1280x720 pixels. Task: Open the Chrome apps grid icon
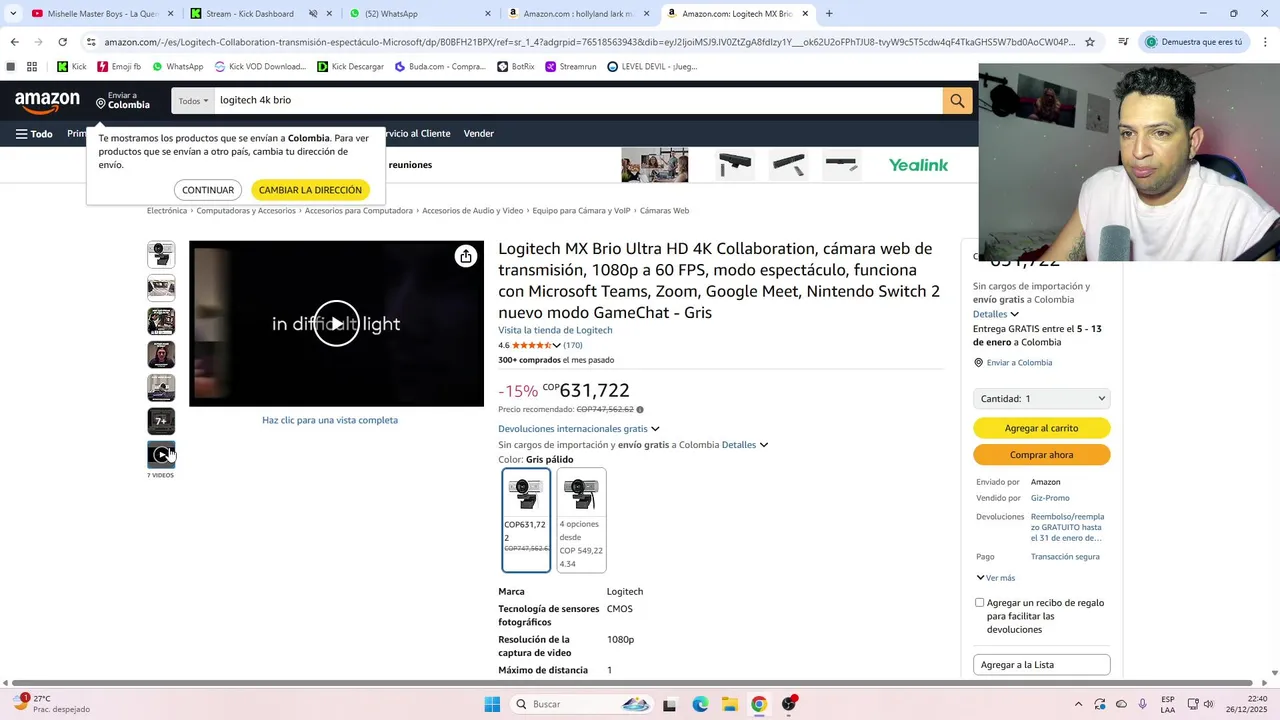point(32,67)
